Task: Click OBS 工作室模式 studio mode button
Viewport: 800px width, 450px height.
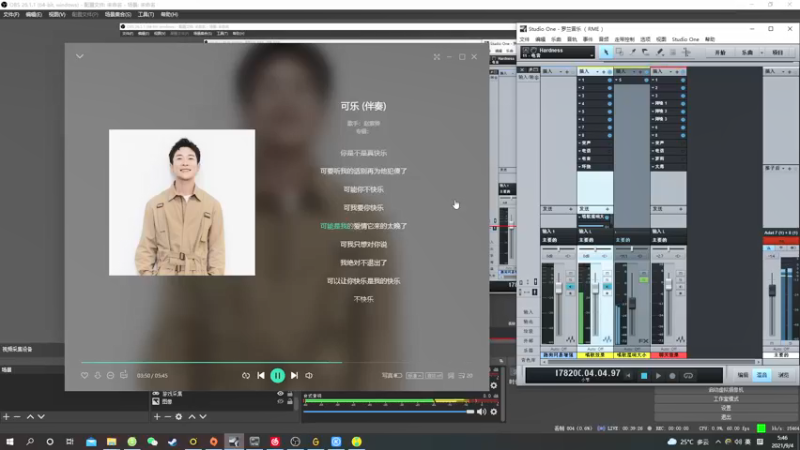Action: (x=726, y=398)
